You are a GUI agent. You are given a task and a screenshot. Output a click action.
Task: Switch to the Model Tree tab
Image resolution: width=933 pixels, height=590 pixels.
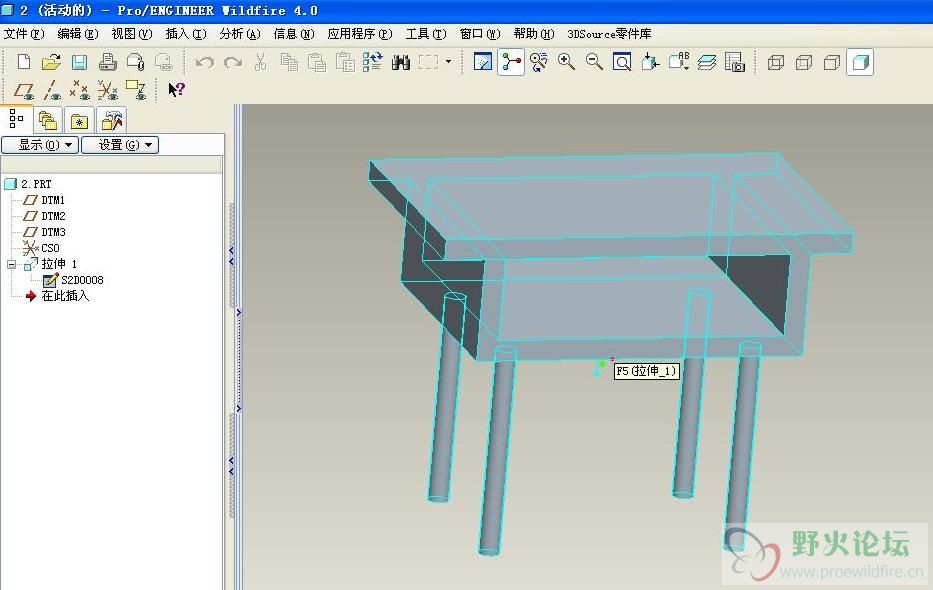[16, 119]
